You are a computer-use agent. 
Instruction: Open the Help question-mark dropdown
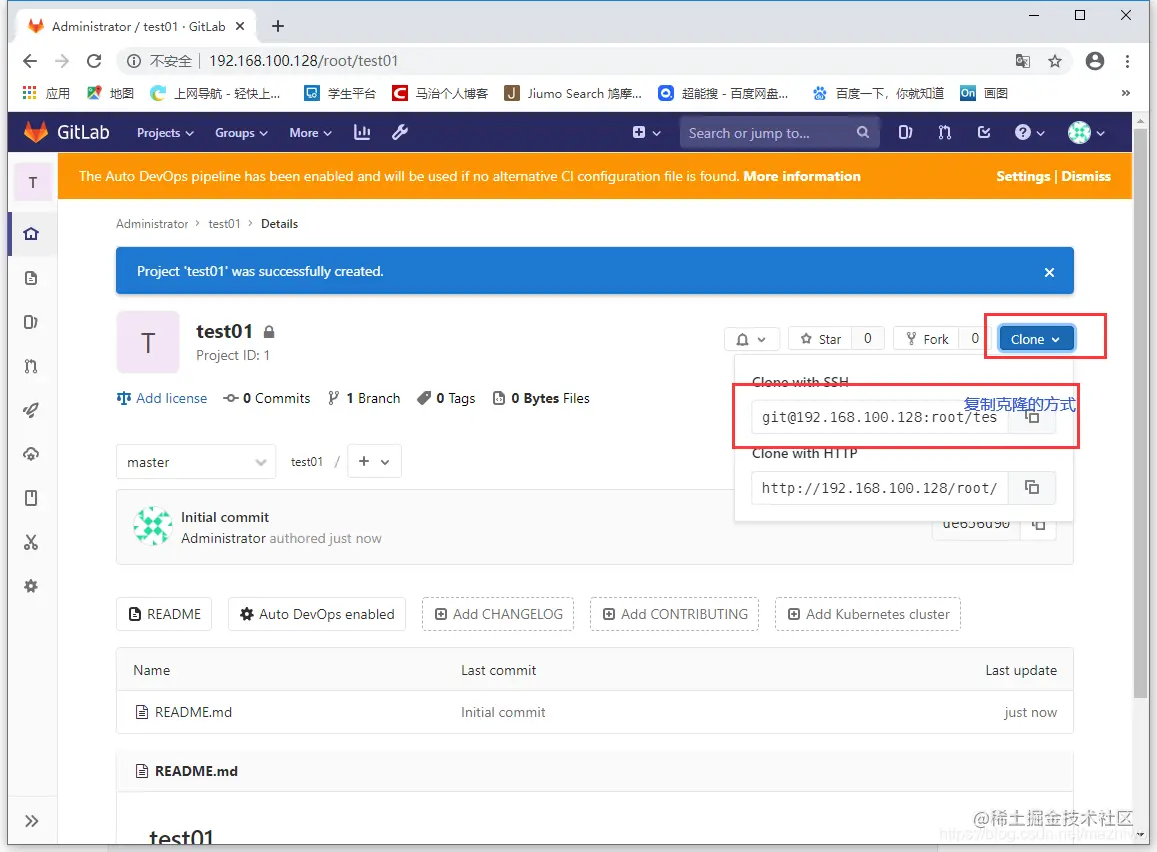click(1029, 133)
